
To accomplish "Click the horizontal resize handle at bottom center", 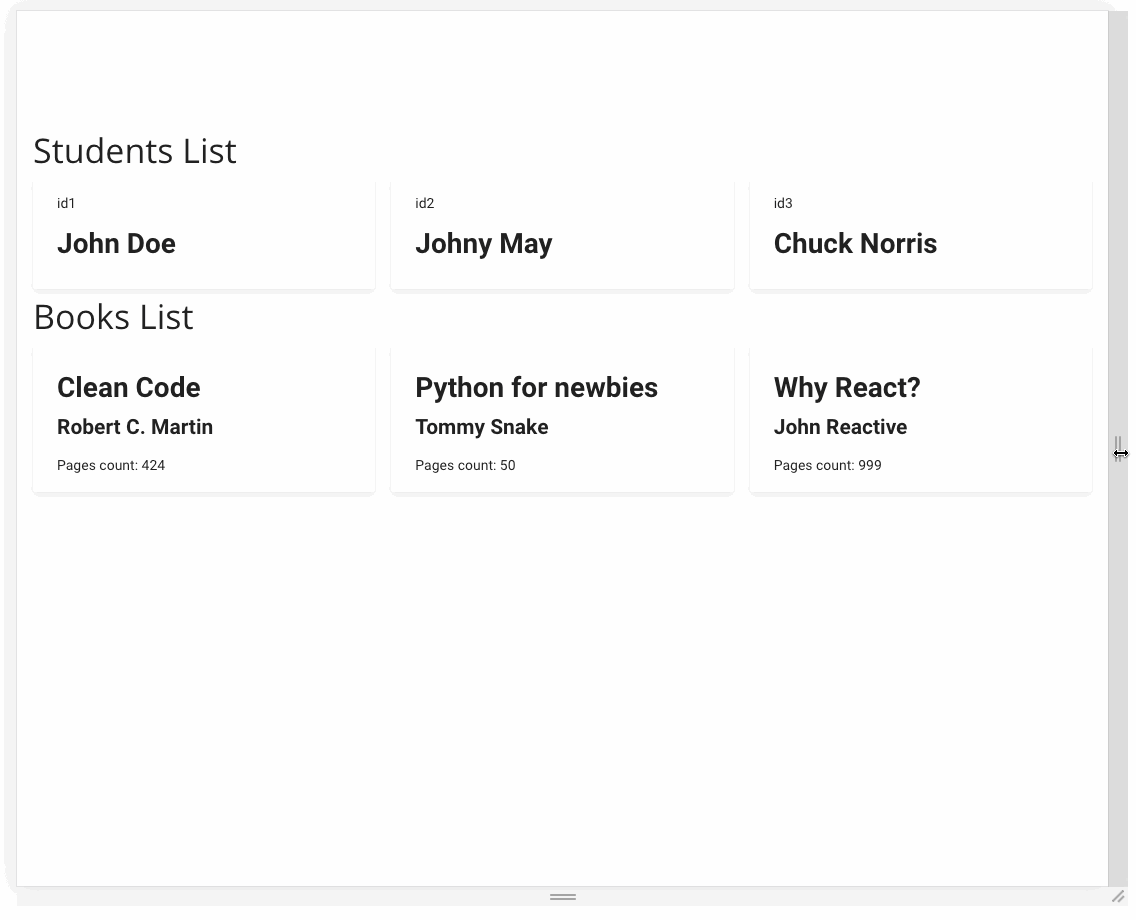I will pos(562,897).
